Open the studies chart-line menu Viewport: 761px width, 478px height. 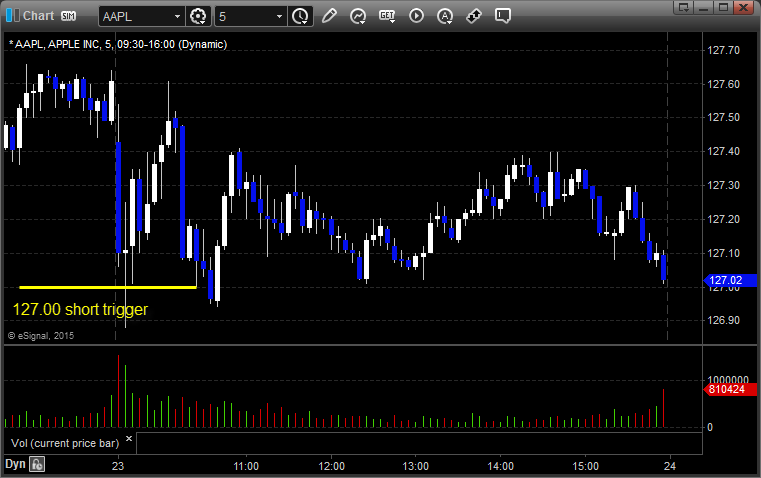(358, 16)
